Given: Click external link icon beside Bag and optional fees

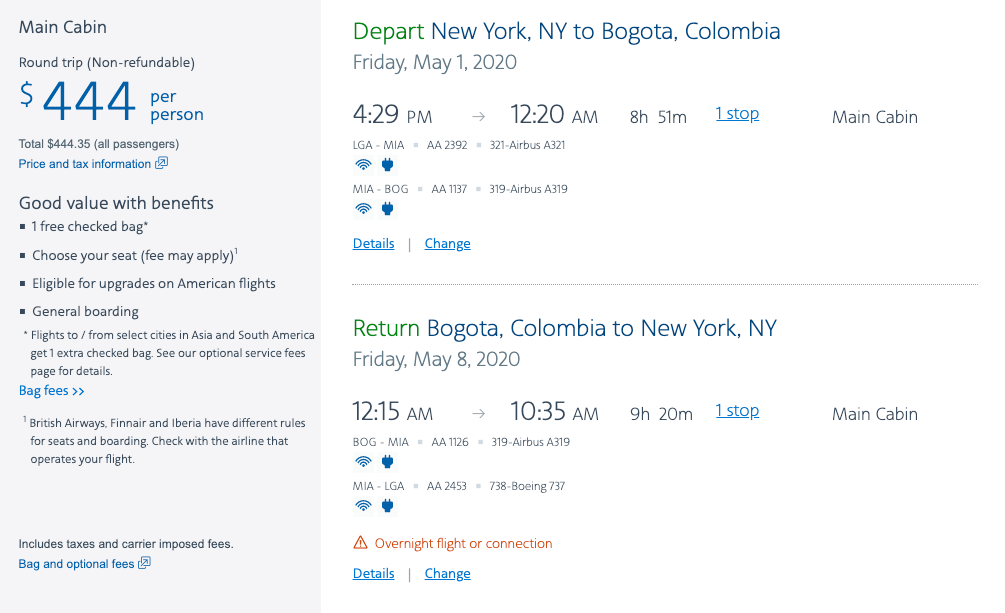Looking at the screenshot, I should click(144, 564).
